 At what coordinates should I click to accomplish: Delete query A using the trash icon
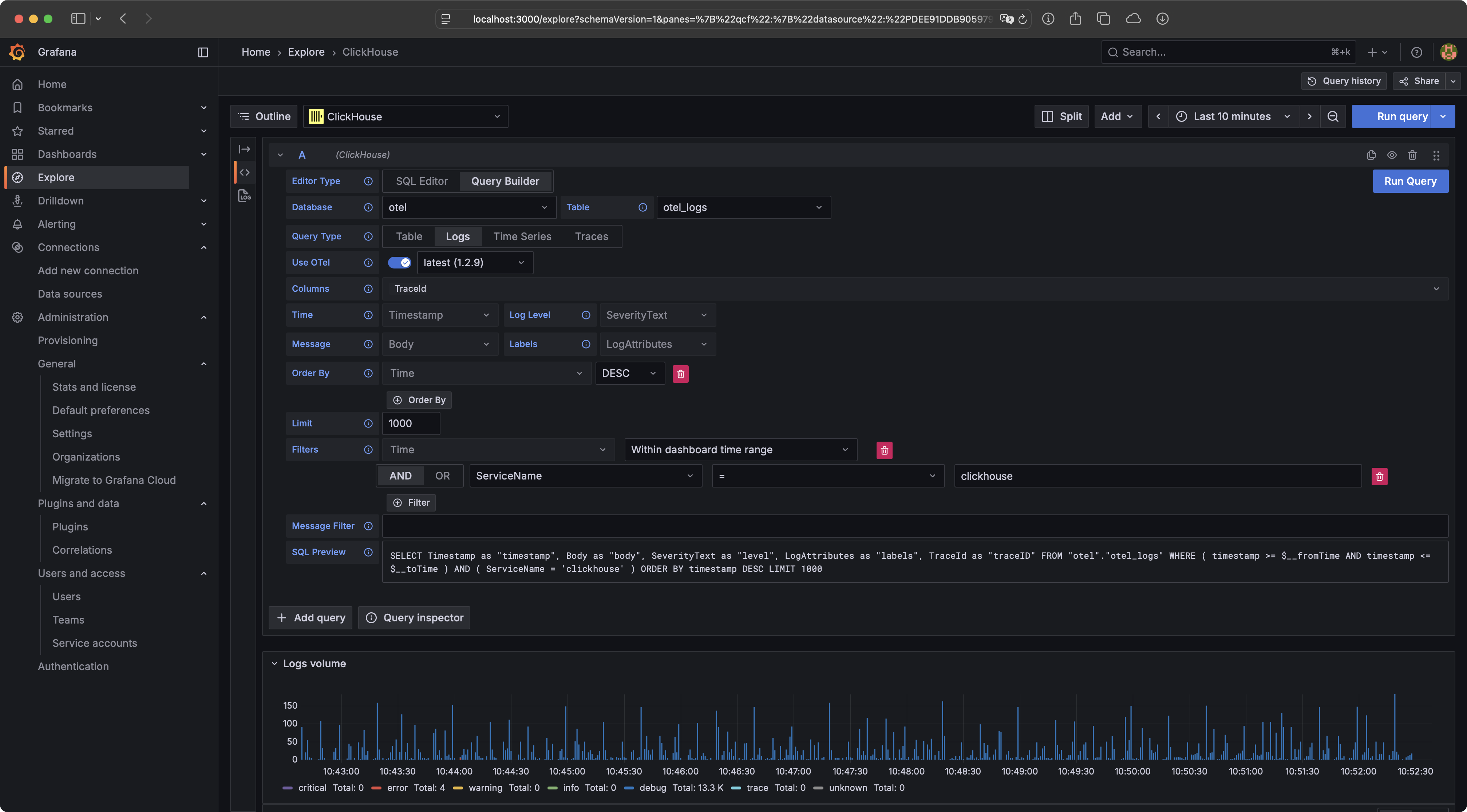[1412, 155]
